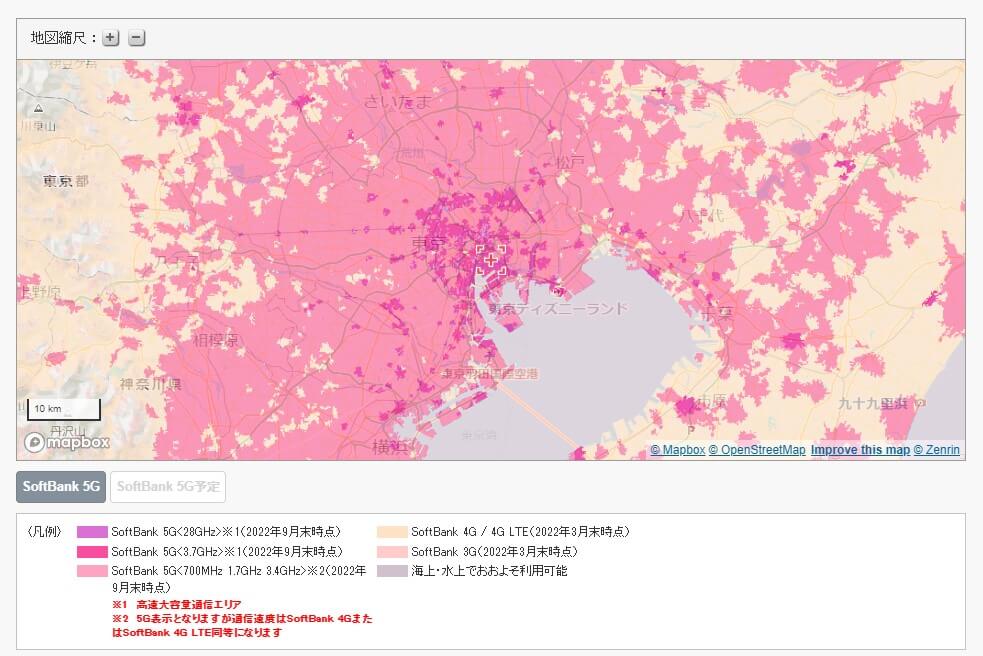Select the SoftBank 5G tab
This screenshot has width=983, height=656.
point(61,486)
